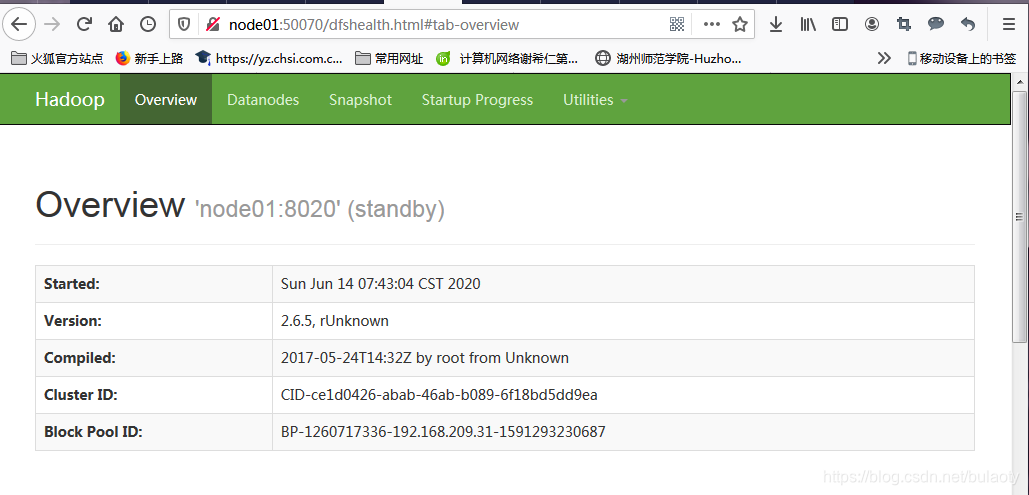Open 新手上路 bookmark

point(149,58)
